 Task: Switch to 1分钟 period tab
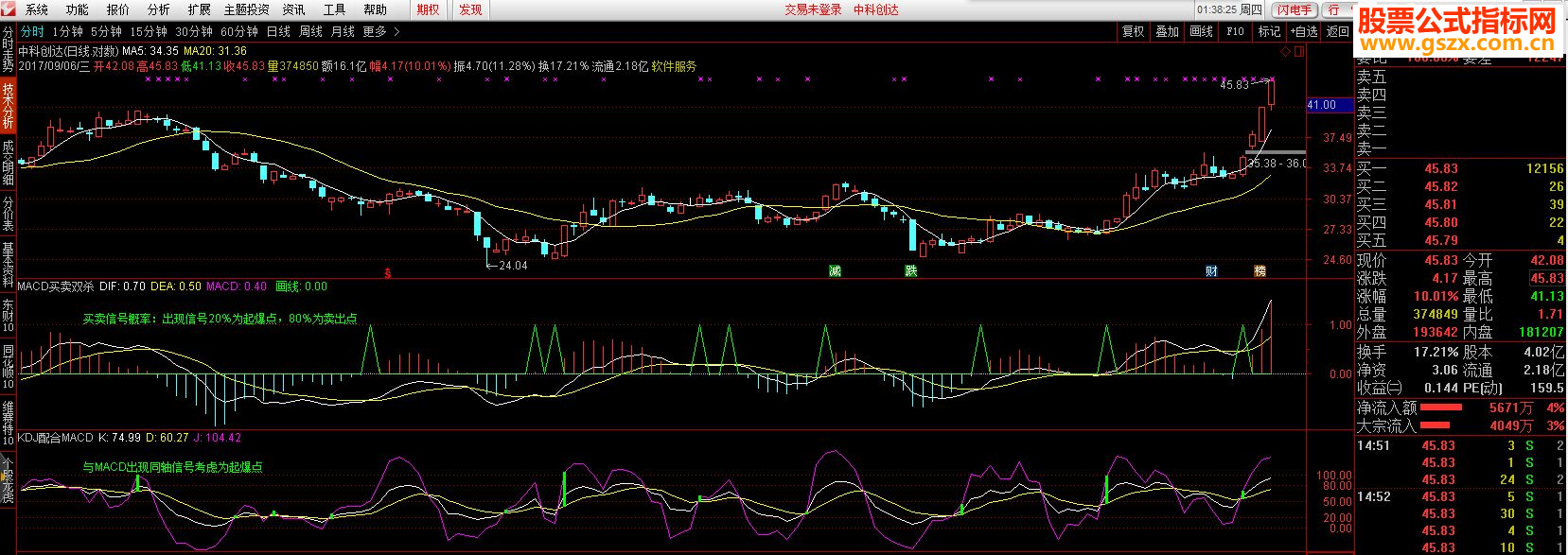[x=67, y=31]
